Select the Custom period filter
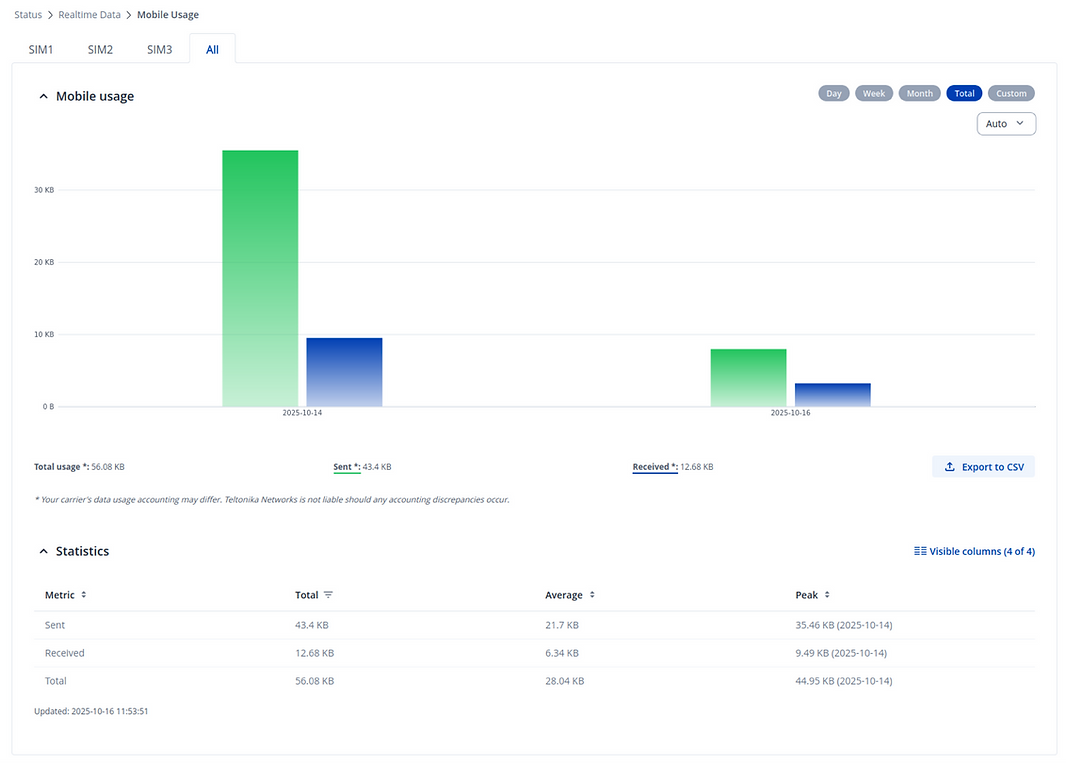The image size is (1066, 764). point(1010,92)
